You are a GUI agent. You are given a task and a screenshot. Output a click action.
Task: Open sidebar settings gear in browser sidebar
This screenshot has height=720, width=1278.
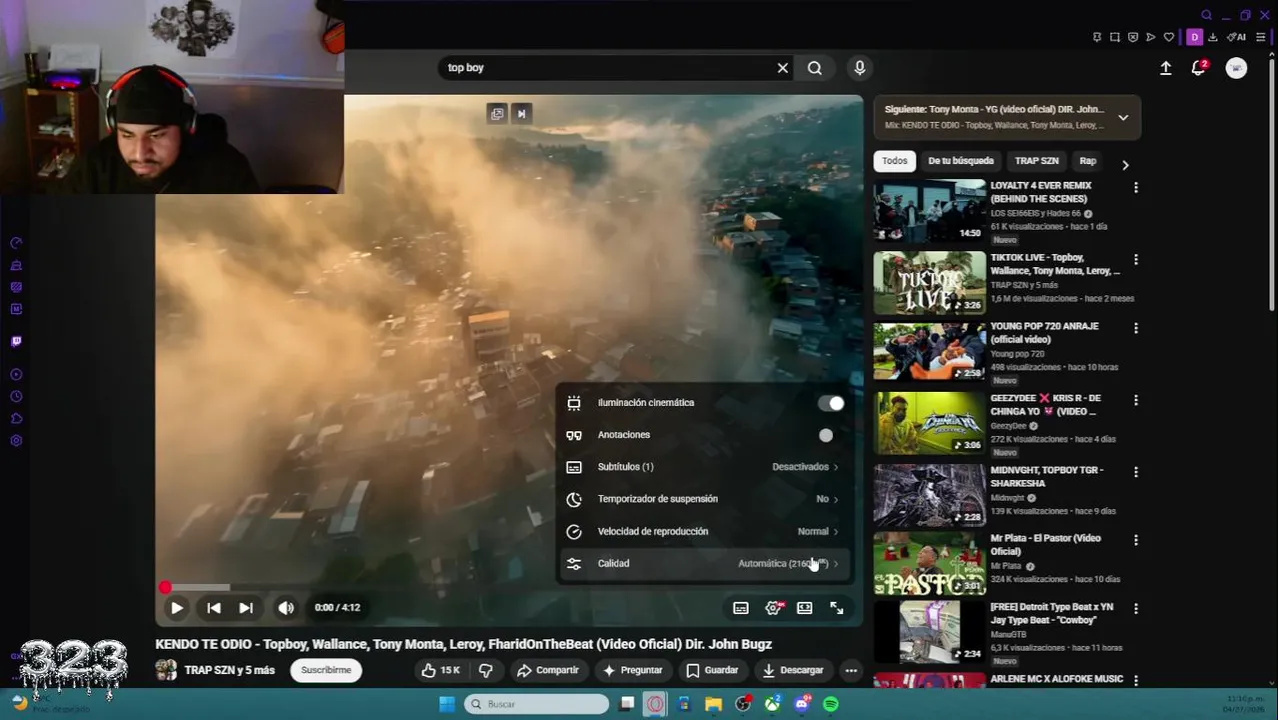click(x=16, y=440)
